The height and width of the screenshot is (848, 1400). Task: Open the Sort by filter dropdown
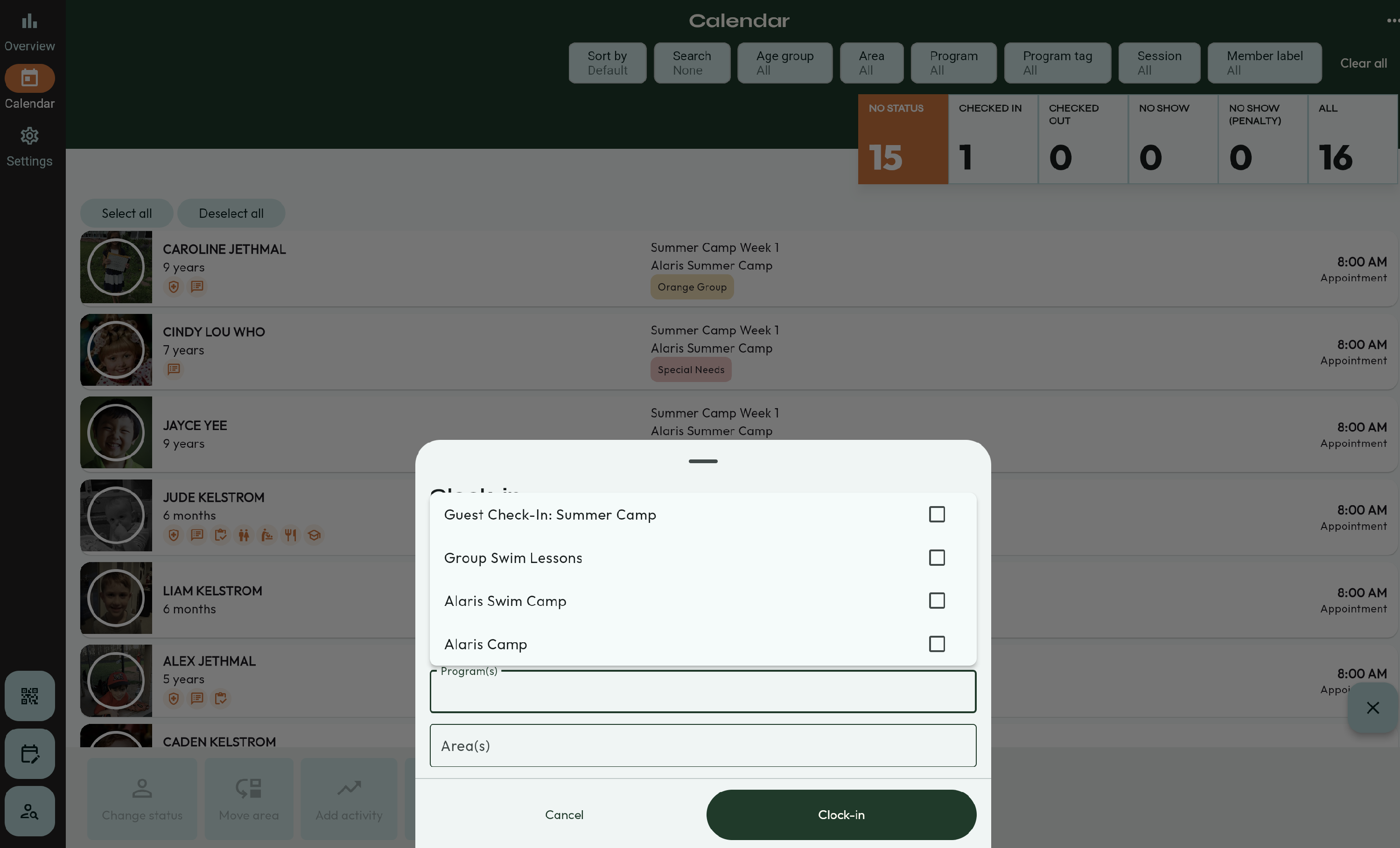pos(608,63)
